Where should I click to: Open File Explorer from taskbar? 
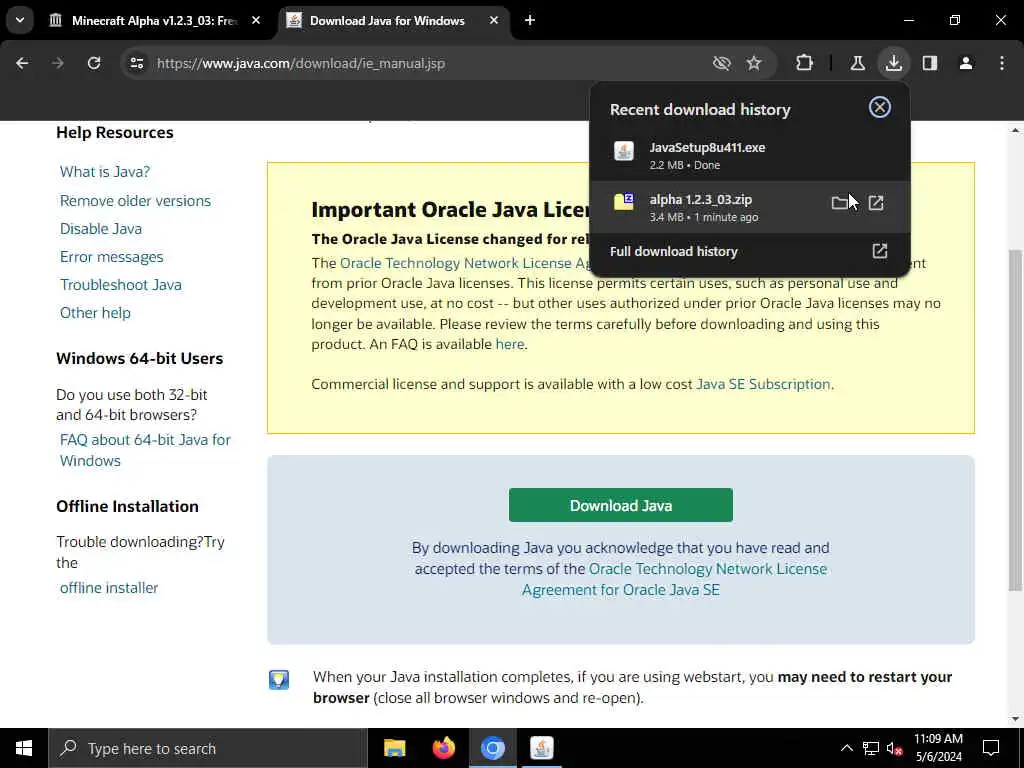click(394, 748)
